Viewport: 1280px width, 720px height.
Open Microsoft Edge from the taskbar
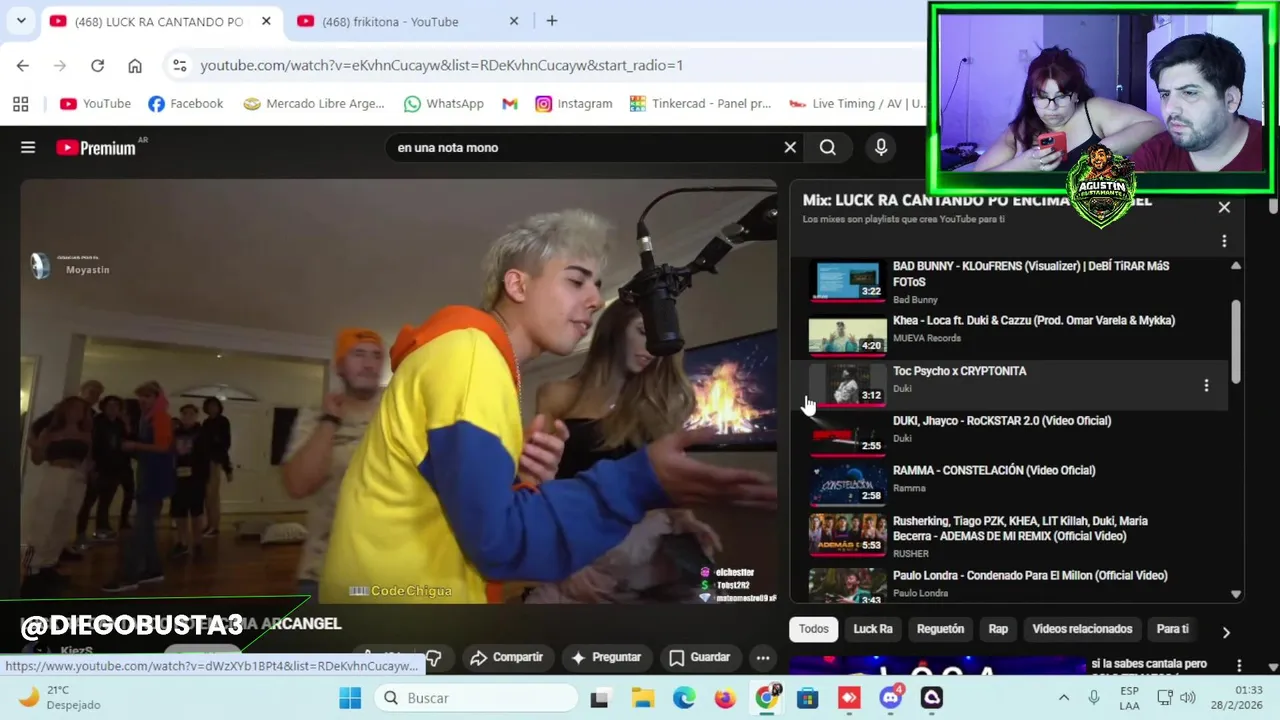pyautogui.click(x=684, y=698)
